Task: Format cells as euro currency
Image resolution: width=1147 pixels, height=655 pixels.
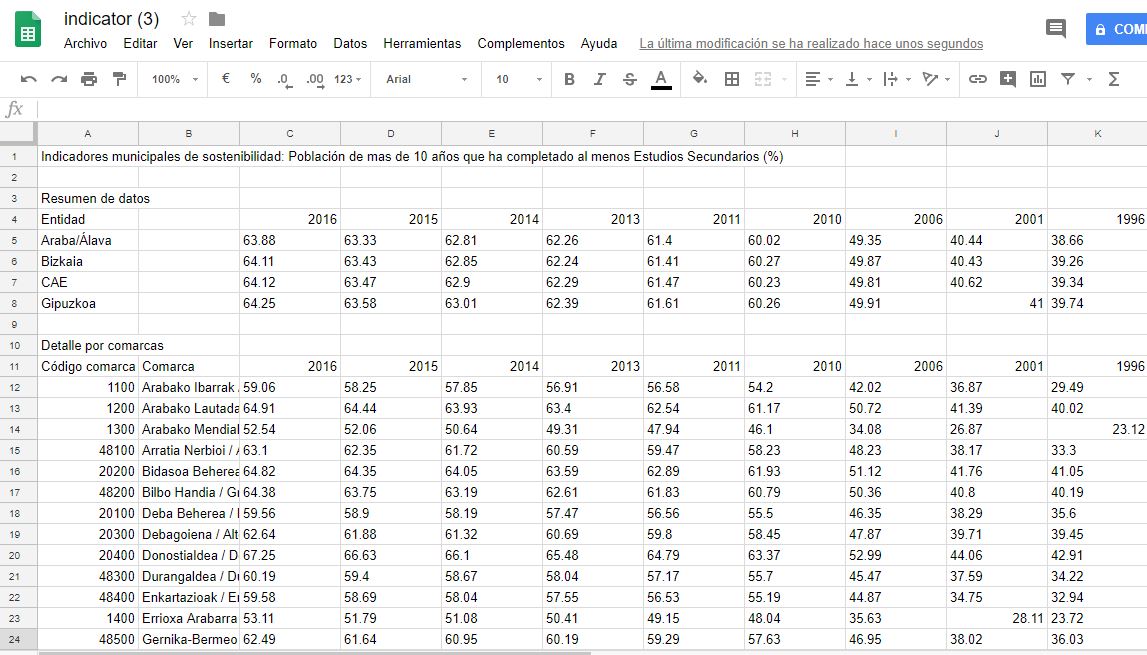Action: tap(226, 78)
